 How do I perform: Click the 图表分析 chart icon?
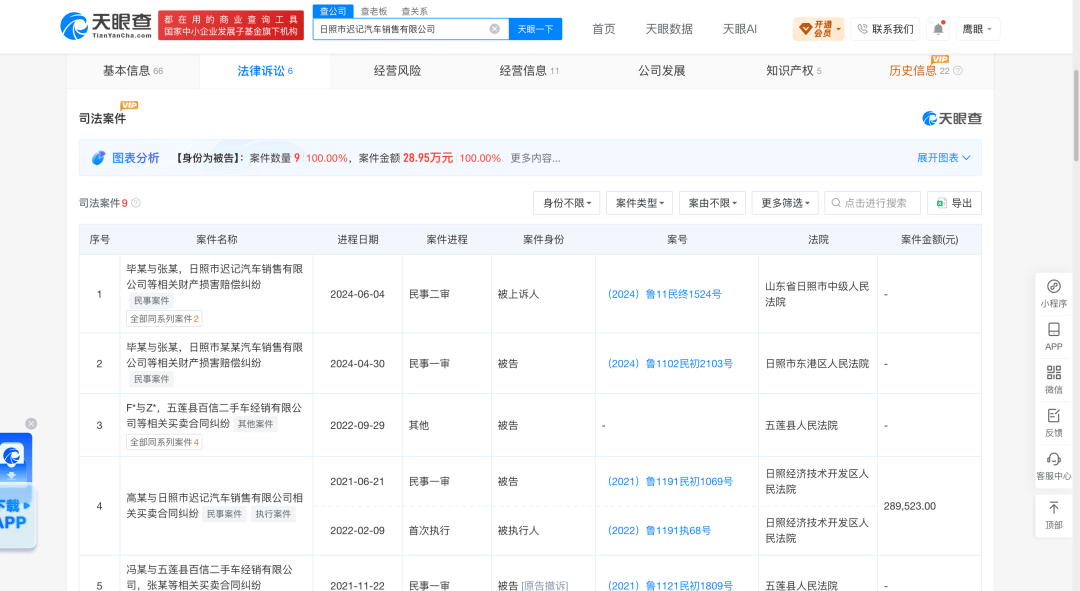(x=98, y=158)
